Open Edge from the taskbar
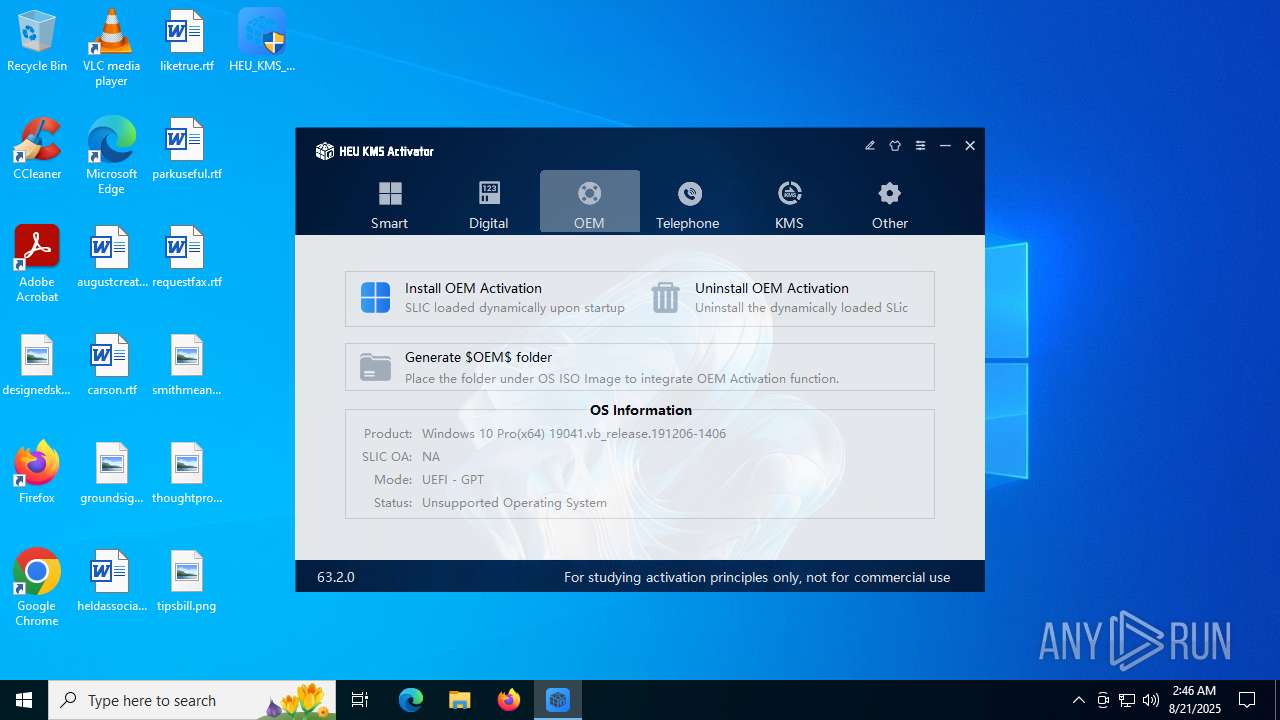Screen dimensions: 1280x720 click(411, 700)
